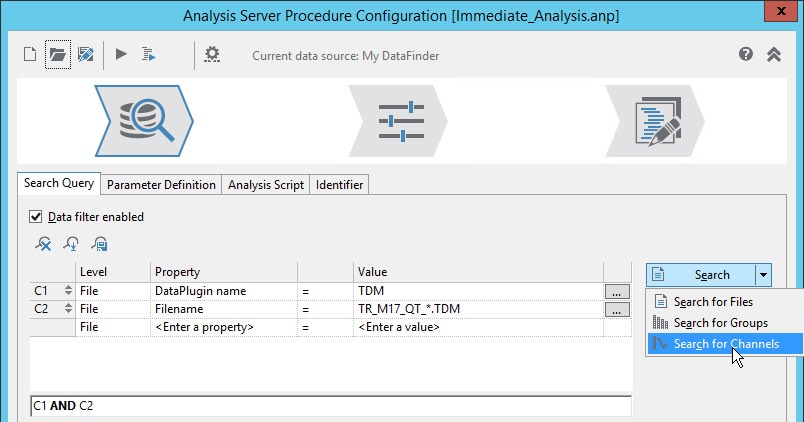Click the browse button for TDM value
Image resolution: width=804 pixels, height=422 pixels.
coord(618,291)
